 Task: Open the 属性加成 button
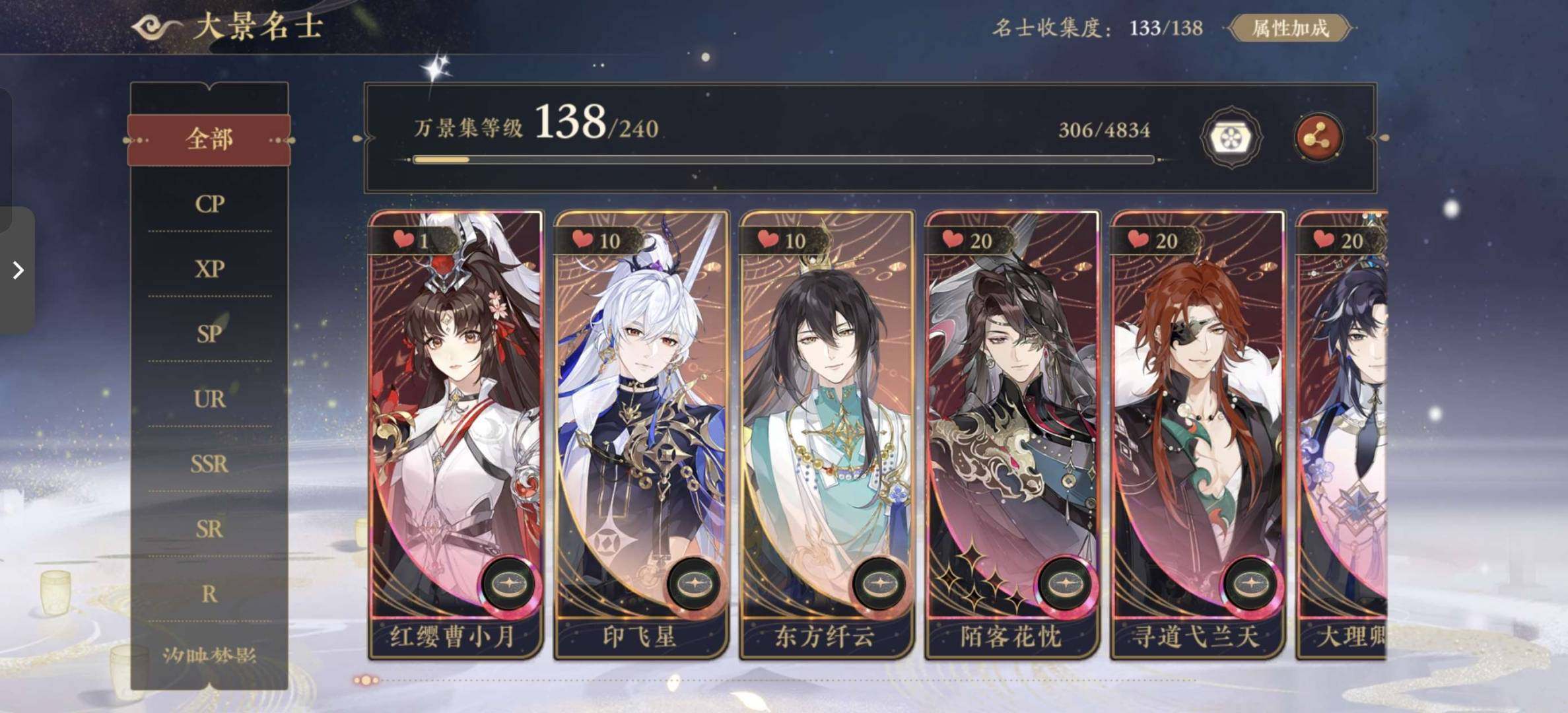point(1289,28)
